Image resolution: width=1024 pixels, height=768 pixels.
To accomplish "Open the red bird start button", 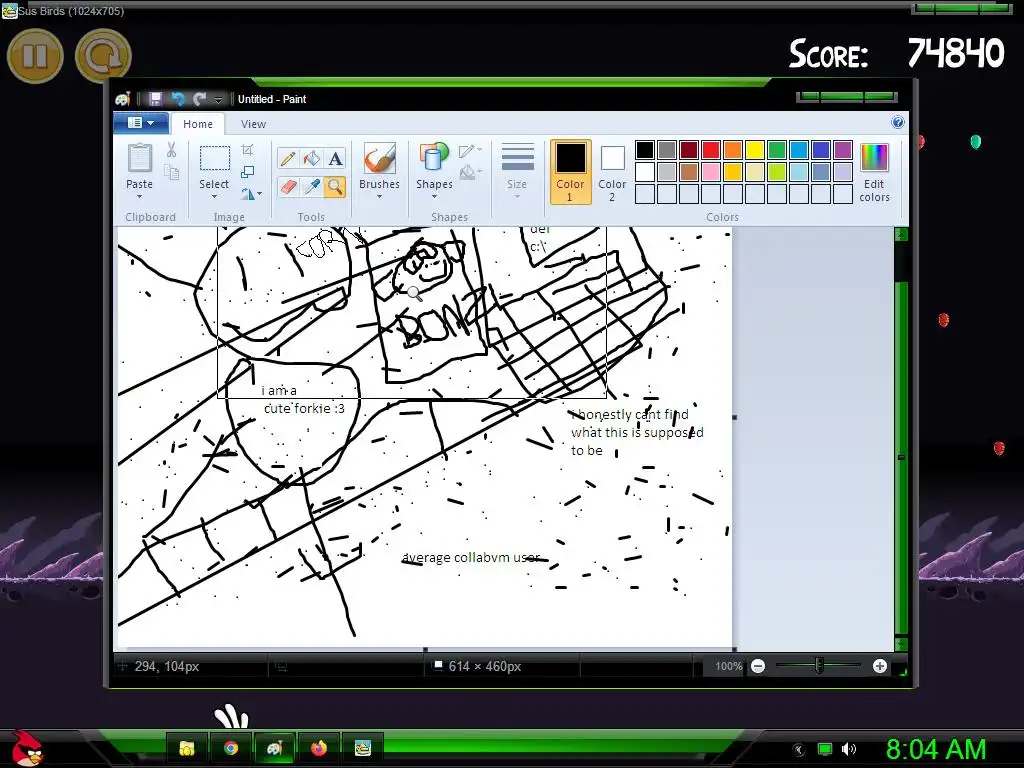I will [26, 747].
